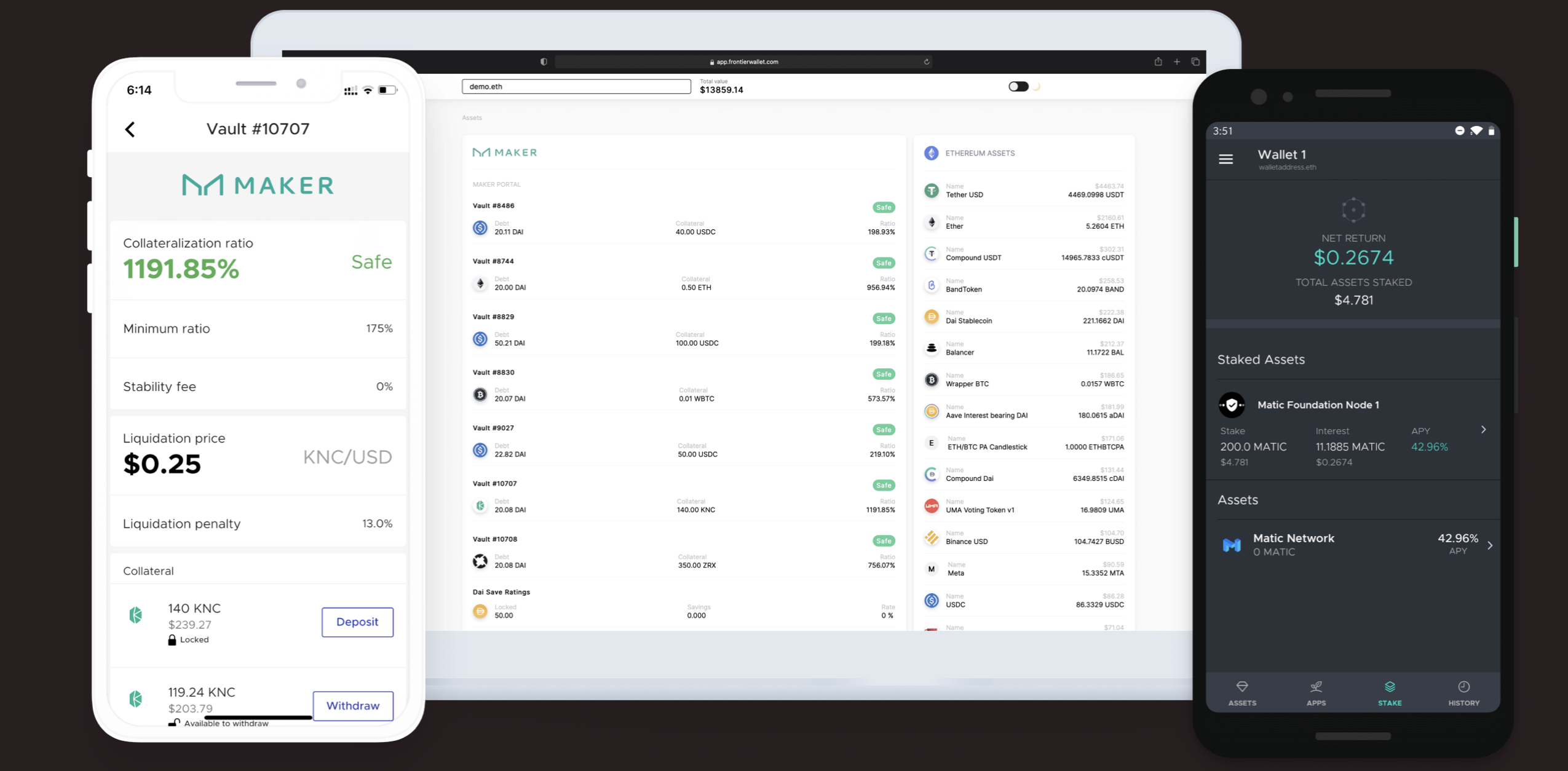The image size is (1568, 771).
Task: Click Safe badge on Vault #9027
Action: (x=884, y=430)
